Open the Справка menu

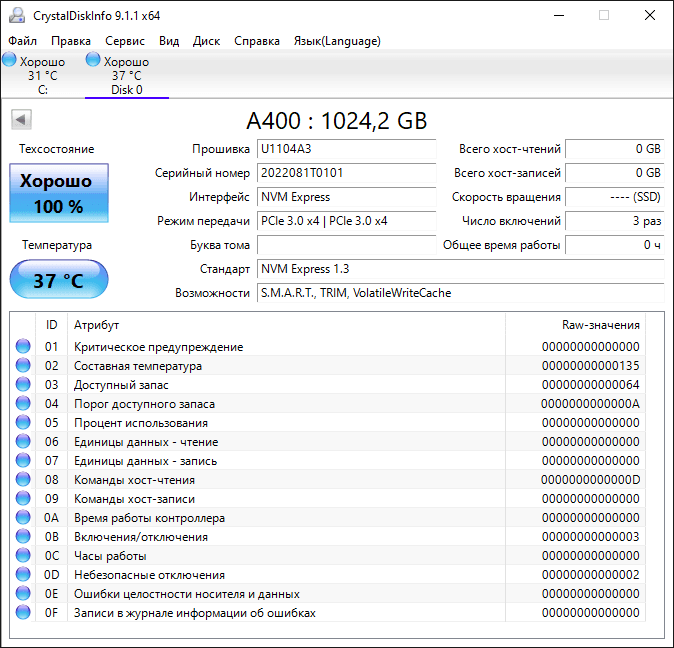click(x=257, y=41)
